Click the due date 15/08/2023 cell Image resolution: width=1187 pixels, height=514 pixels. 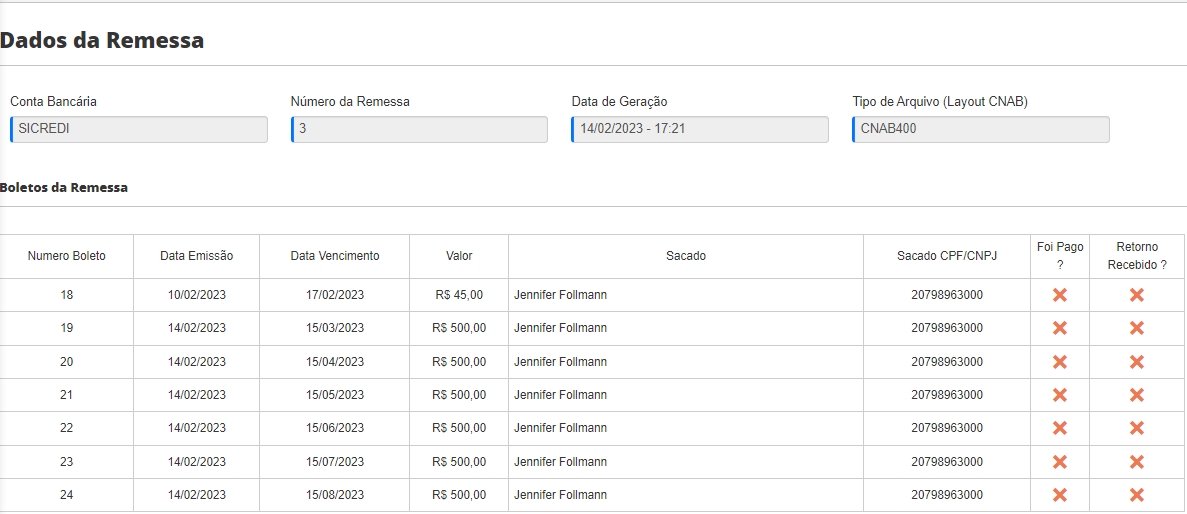click(x=335, y=495)
